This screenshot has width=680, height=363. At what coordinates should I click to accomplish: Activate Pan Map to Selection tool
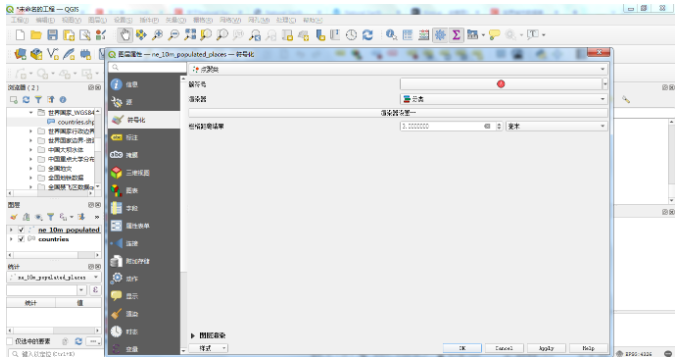pos(141,35)
